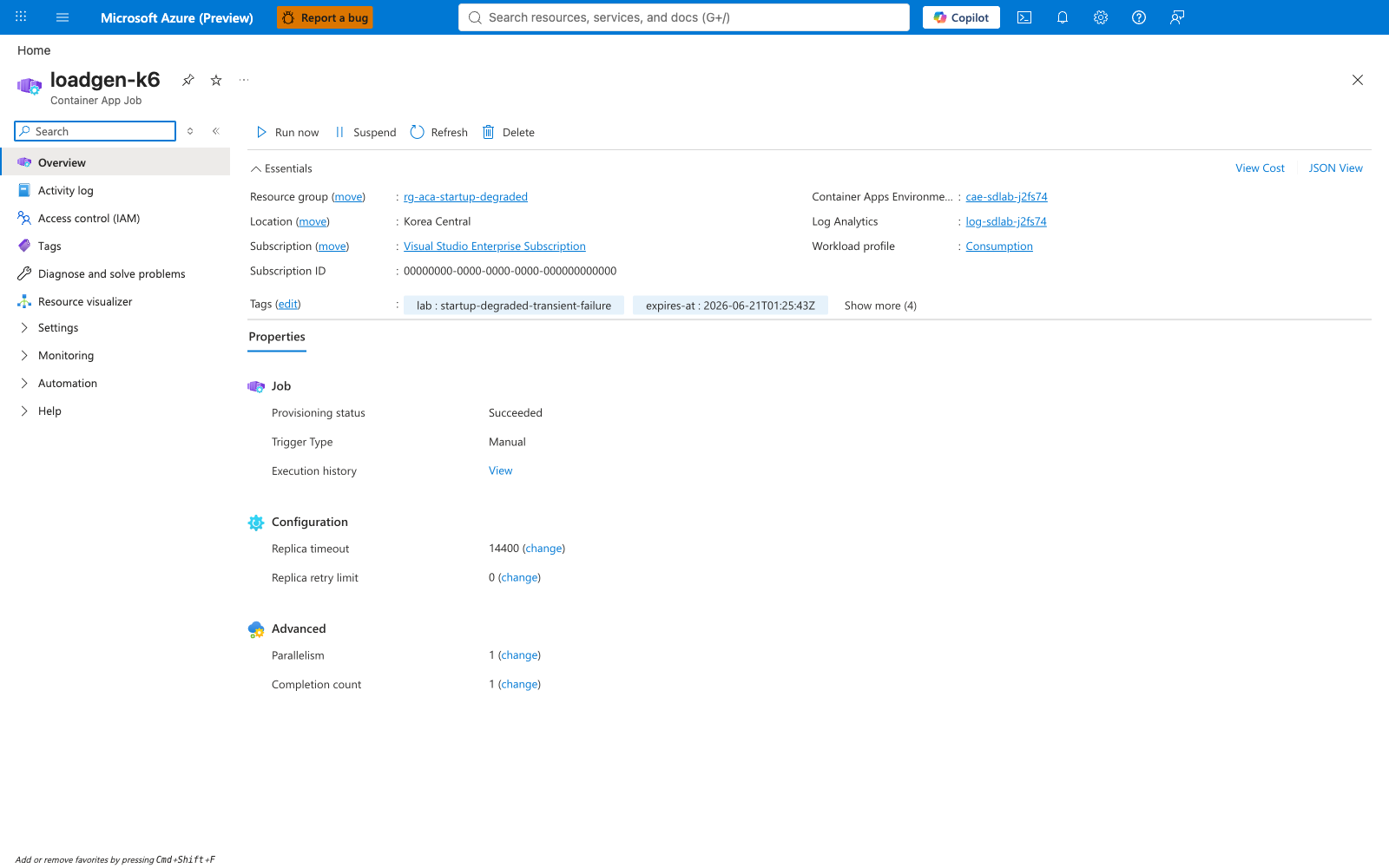Close the loadgen-k6 blade
The image size is (1389, 868).
tap(1358, 80)
